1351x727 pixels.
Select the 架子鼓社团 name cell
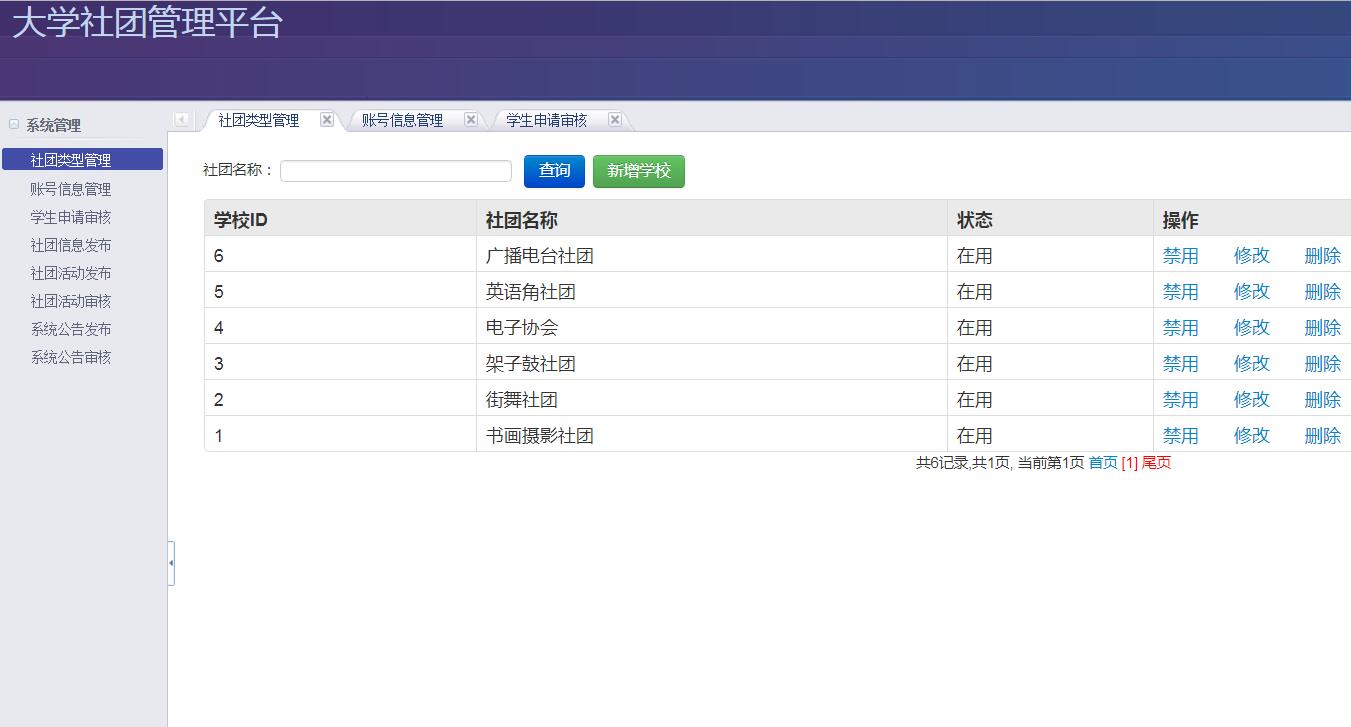pyautogui.click(x=712, y=364)
